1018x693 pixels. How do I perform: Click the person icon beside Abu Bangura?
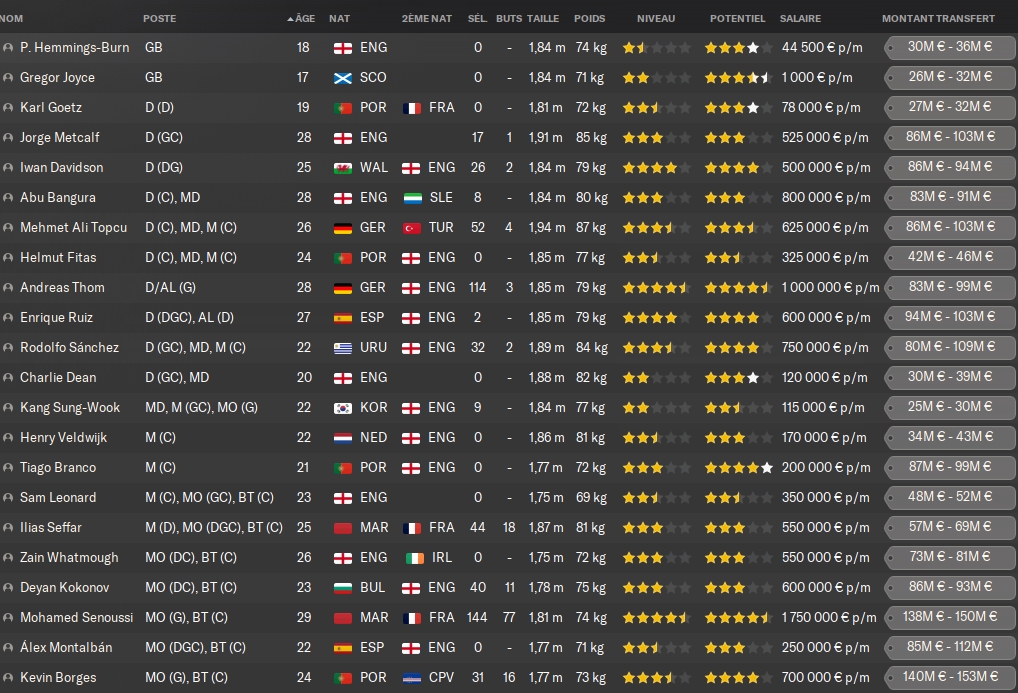(8, 197)
